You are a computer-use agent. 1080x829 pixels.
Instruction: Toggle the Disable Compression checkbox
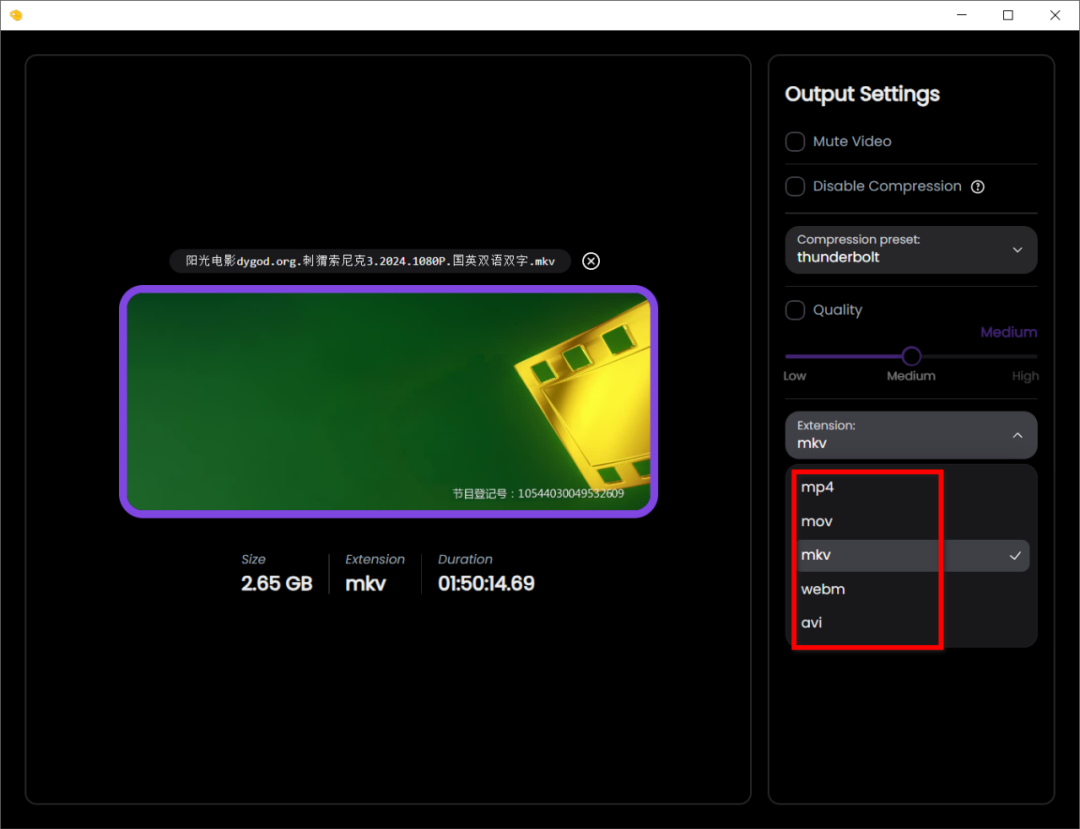pos(795,187)
